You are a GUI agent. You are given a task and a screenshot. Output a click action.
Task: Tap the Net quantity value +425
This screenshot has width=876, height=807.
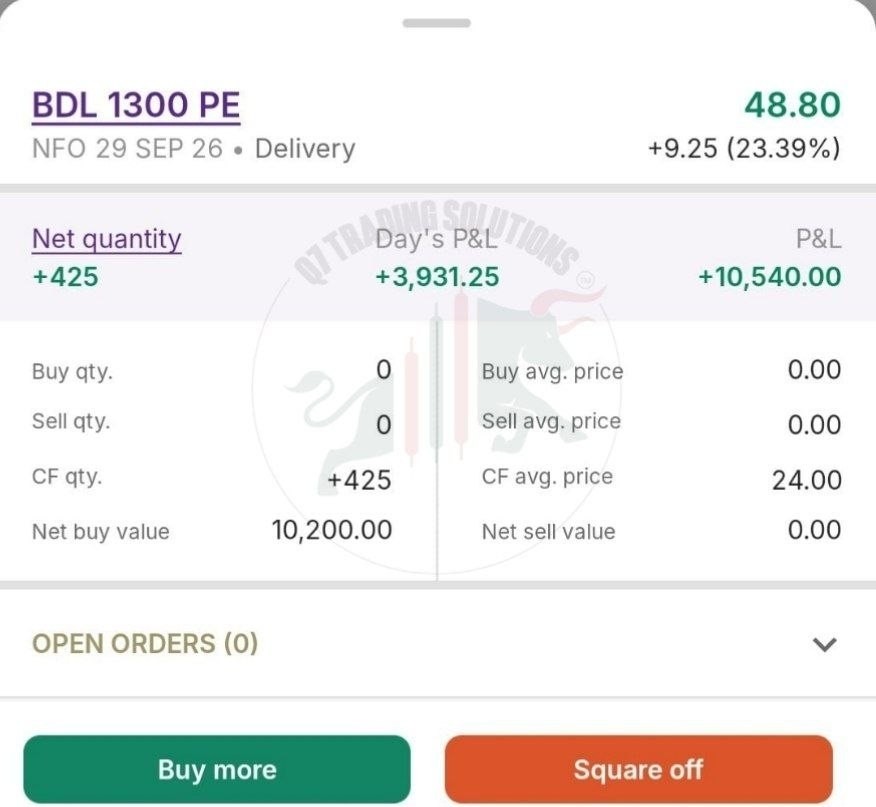click(x=65, y=277)
